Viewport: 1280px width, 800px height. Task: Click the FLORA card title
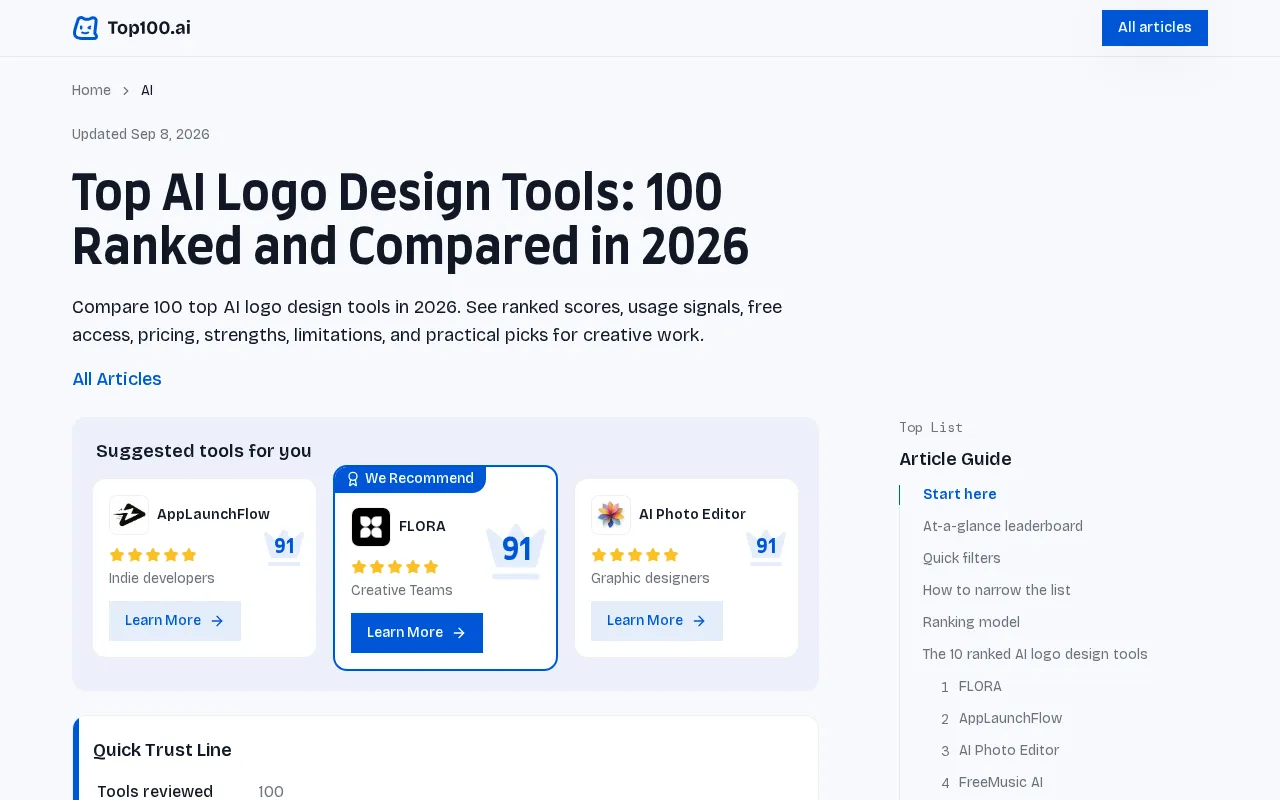coord(422,526)
